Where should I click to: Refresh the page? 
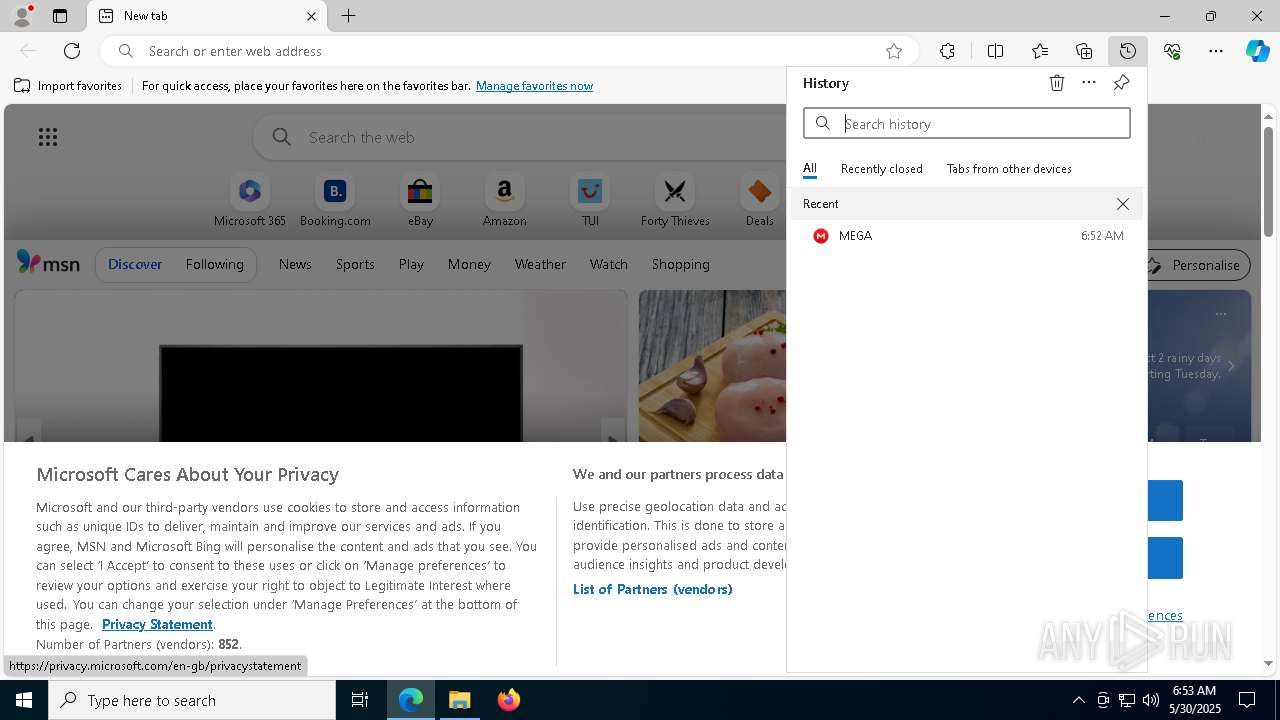pyautogui.click(x=72, y=51)
